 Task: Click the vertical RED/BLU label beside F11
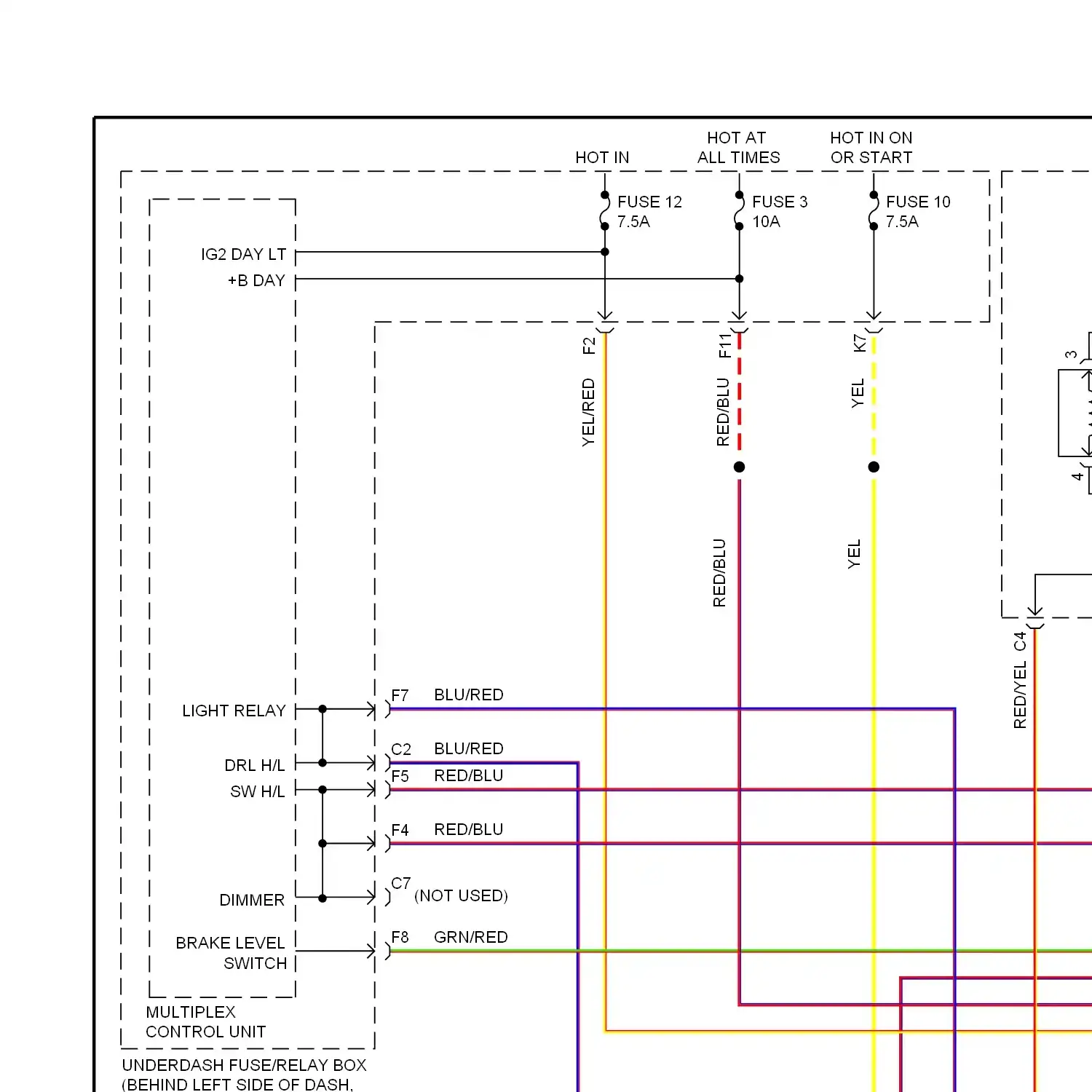click(x=723, y=412)
